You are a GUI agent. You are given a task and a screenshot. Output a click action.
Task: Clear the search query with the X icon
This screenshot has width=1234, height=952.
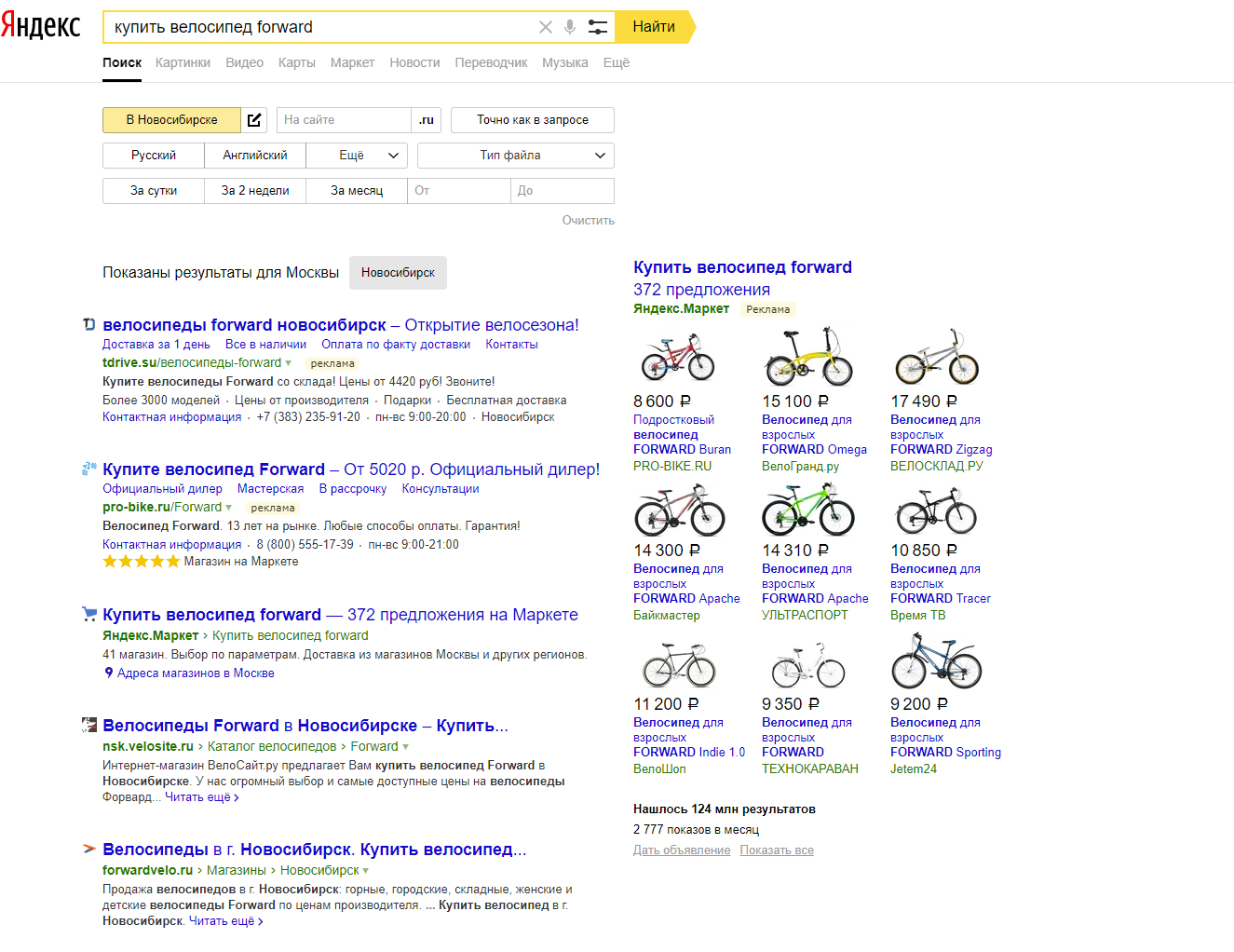(x=546, y=27)
